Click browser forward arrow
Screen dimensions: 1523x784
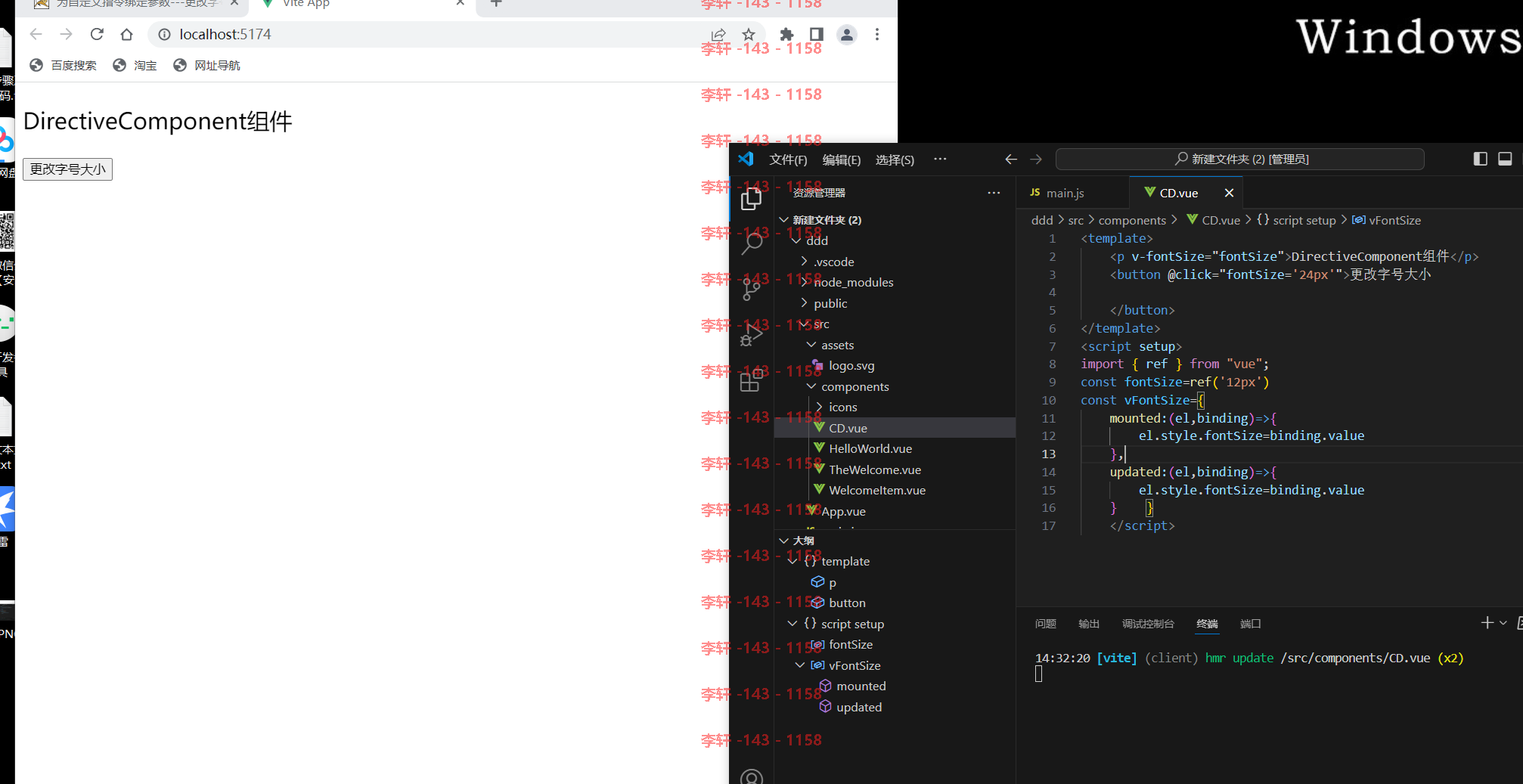tap(66, 34)
